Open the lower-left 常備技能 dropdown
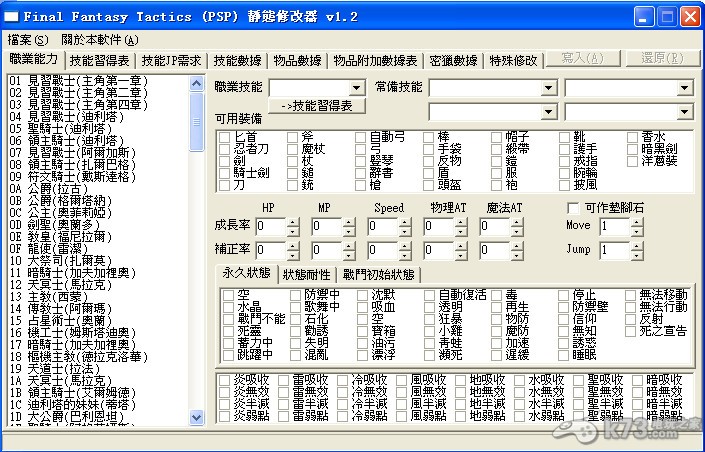705x452 pixels. tap(549, 112)
